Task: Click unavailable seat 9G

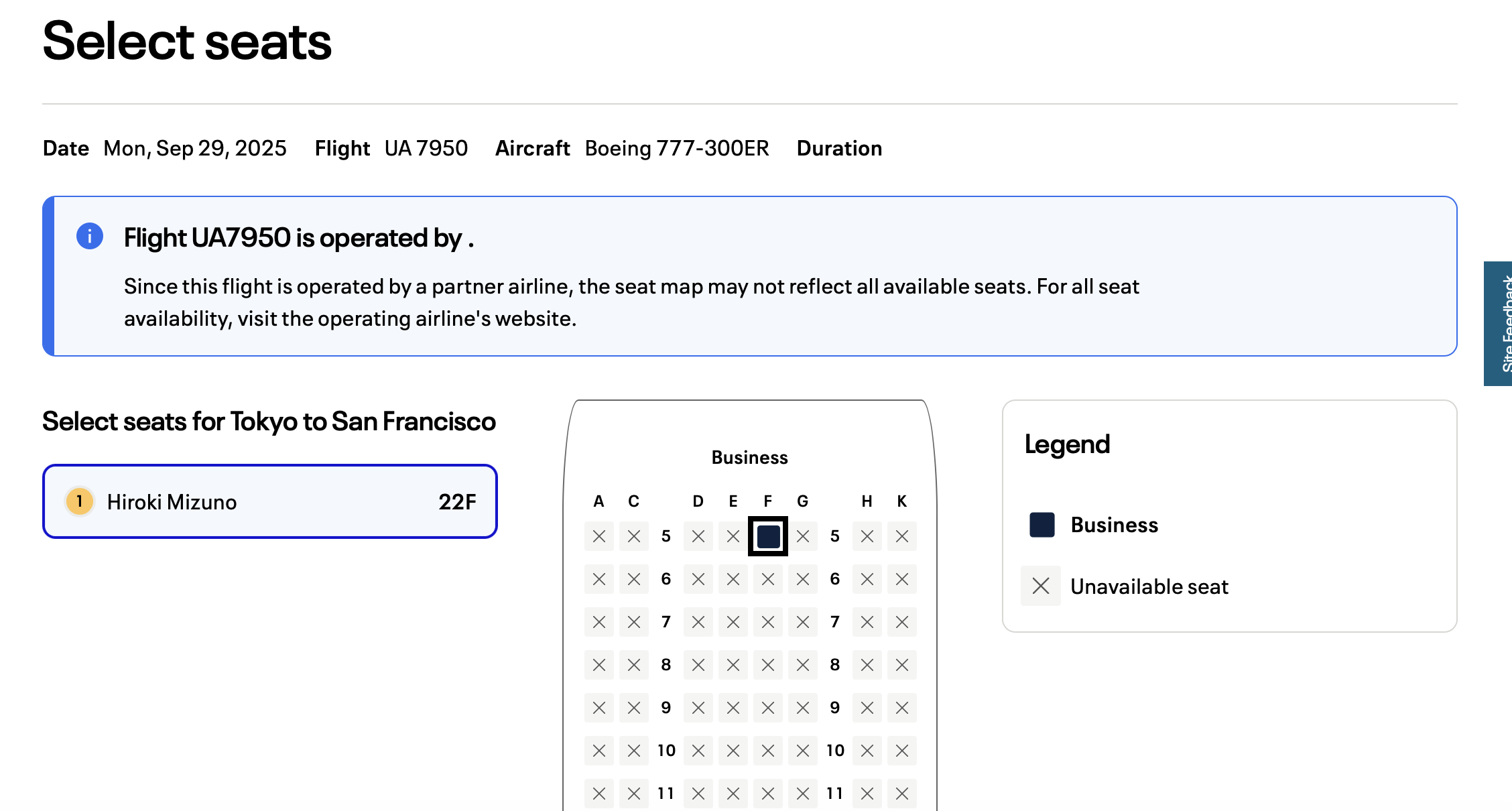Action: [x=803, y=708]
